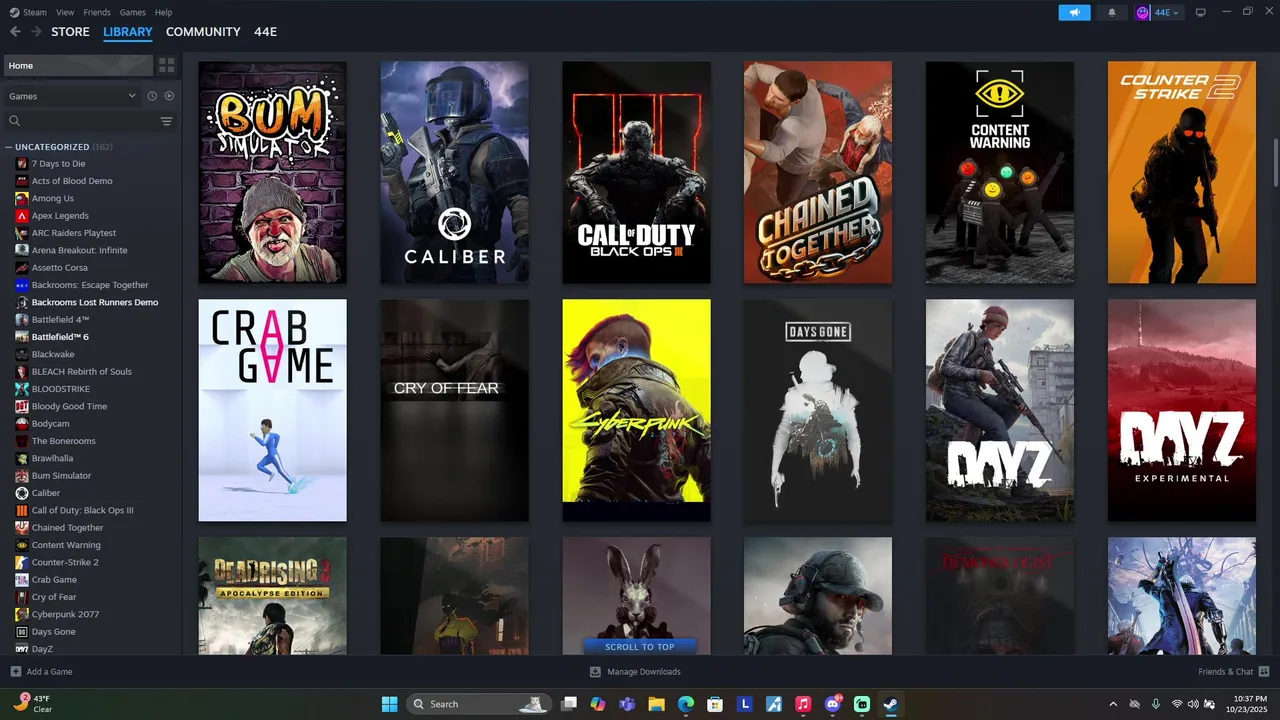The height and width of the screenshot is (720, 1280).
Task: Switch to the COMMUNITY tab
Action: pos(203,32)
